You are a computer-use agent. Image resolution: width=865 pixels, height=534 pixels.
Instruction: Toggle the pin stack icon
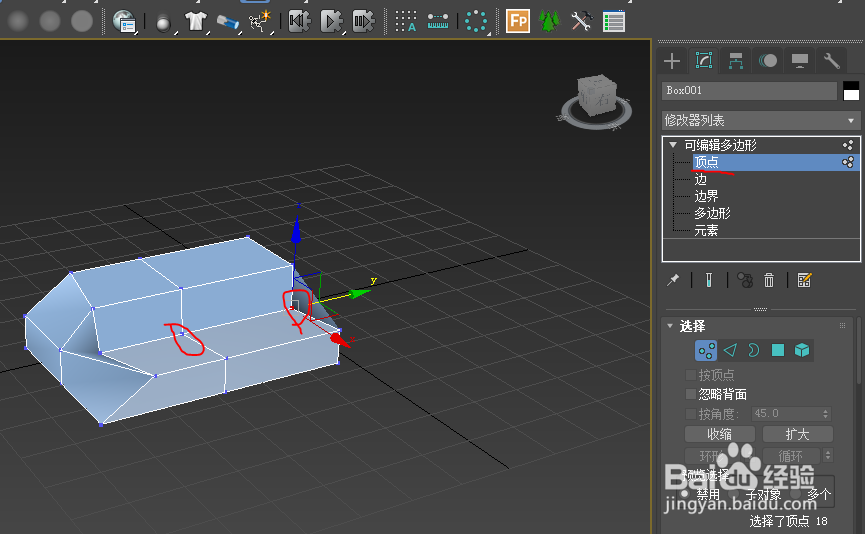tap(673, 280)
